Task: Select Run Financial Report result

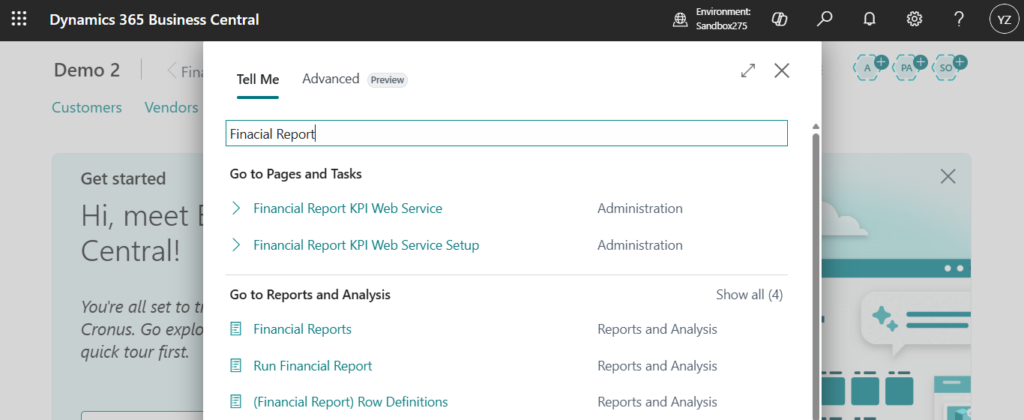Action: (x=312, y=366)
